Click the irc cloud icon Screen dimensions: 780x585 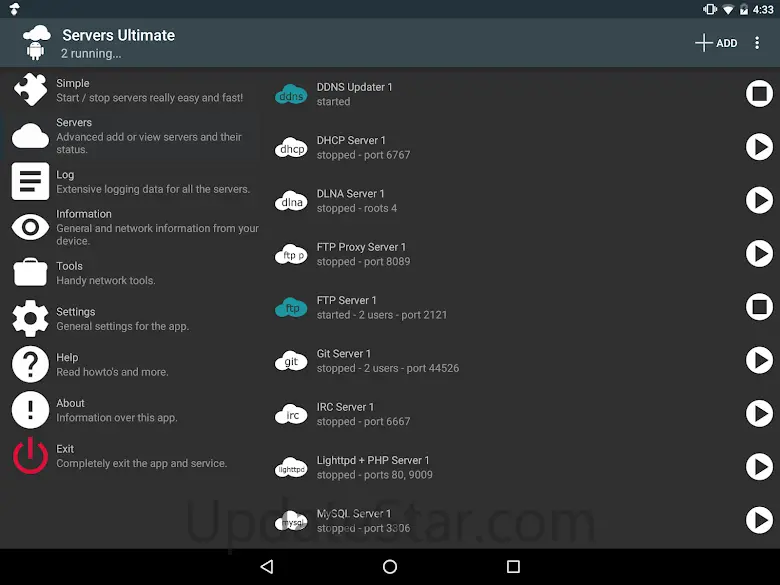pos(292,414)
